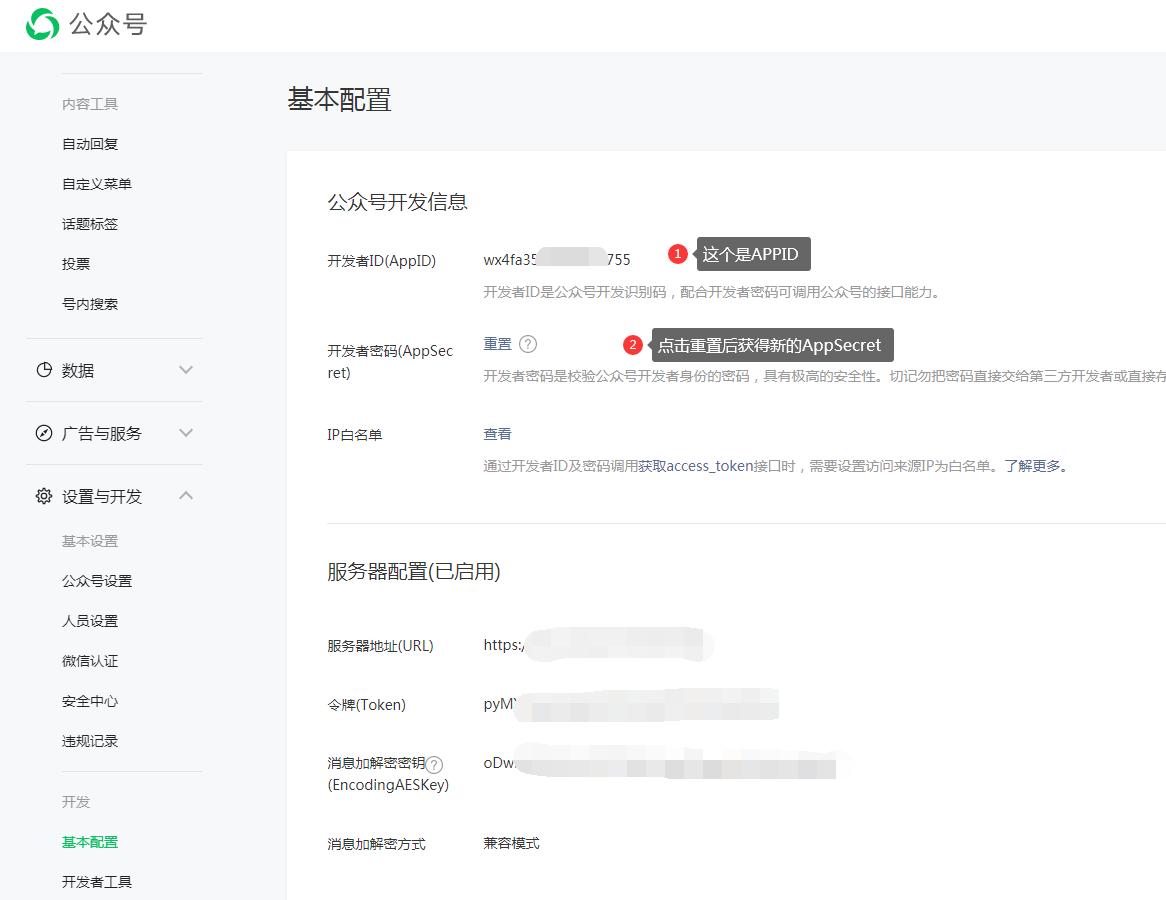
Task: Click the 基本设置 sidebar group label
Action: click(x=90, y=541)
